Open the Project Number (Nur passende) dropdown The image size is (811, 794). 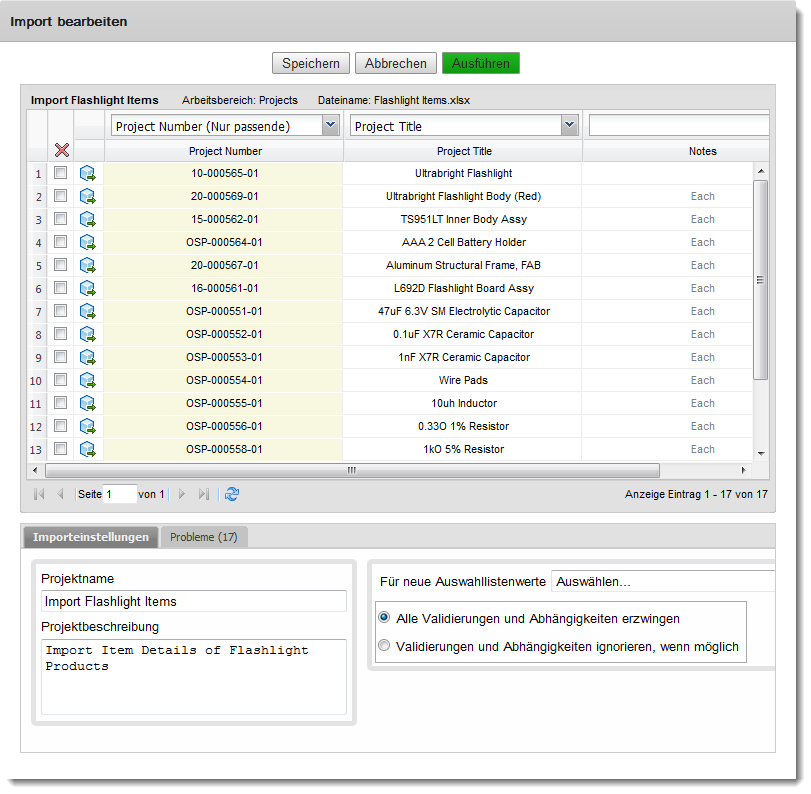(331, 125)
